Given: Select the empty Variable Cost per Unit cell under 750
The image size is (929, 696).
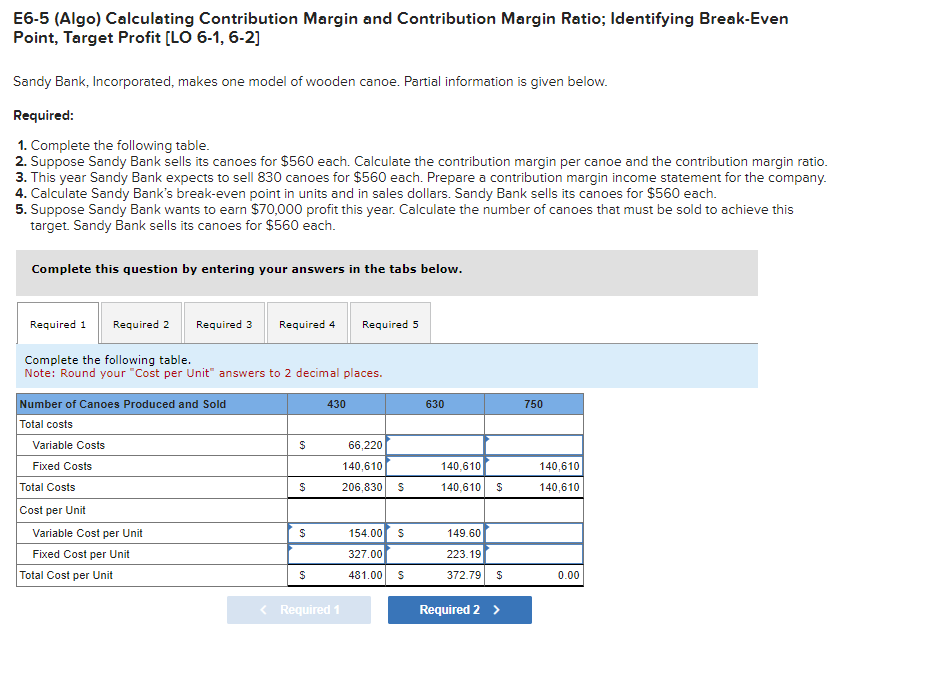Looking at the screenshot, I should point(533,533).
